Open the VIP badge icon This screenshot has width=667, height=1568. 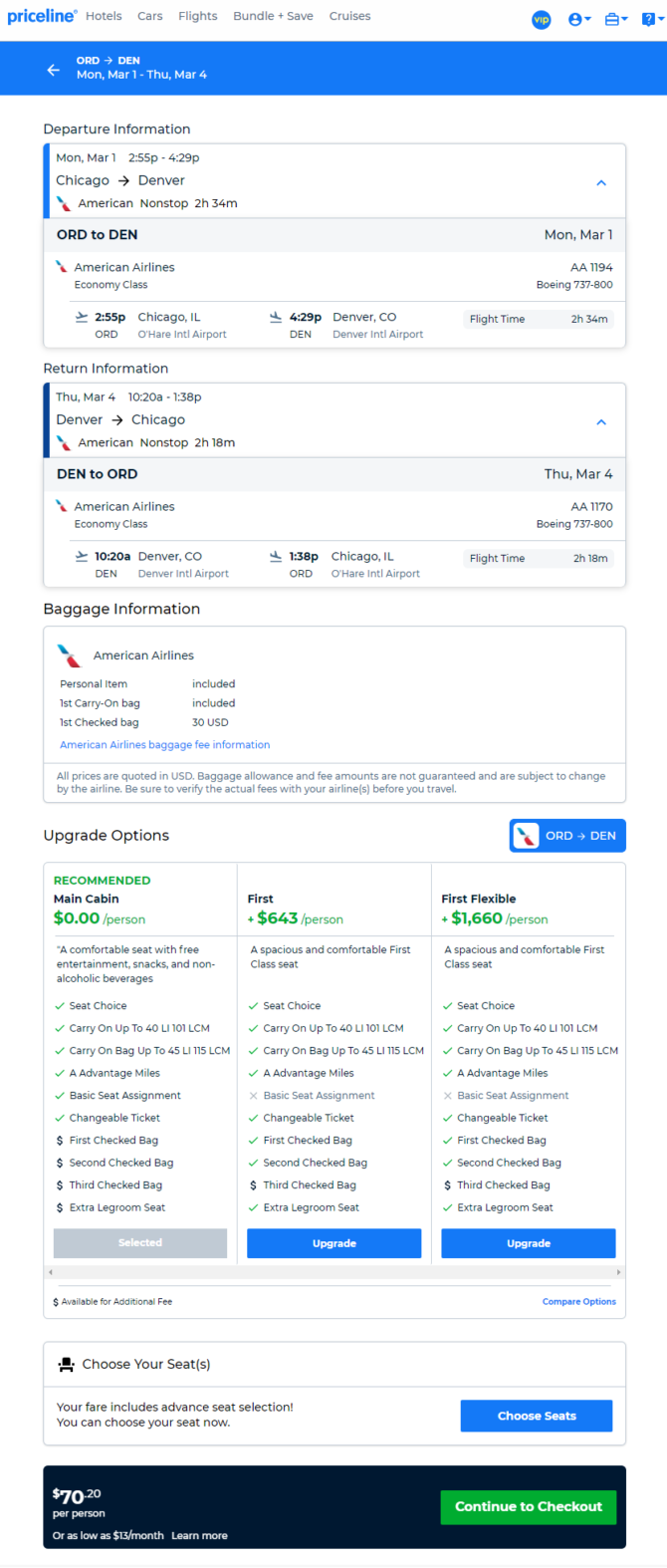point(542,19)
